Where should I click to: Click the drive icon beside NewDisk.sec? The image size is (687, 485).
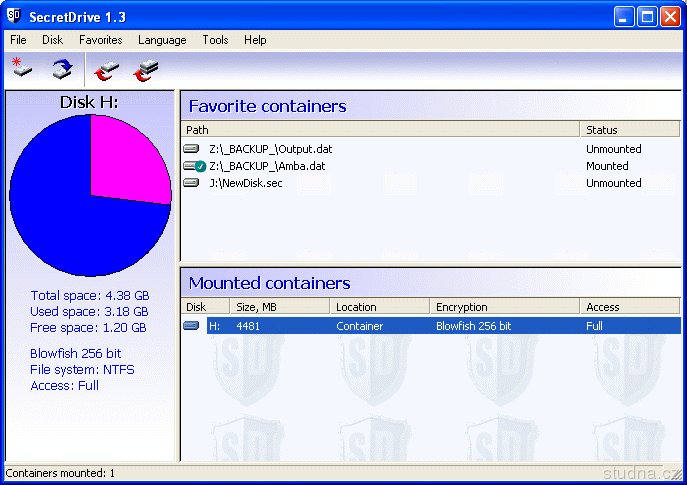[192, 183]
